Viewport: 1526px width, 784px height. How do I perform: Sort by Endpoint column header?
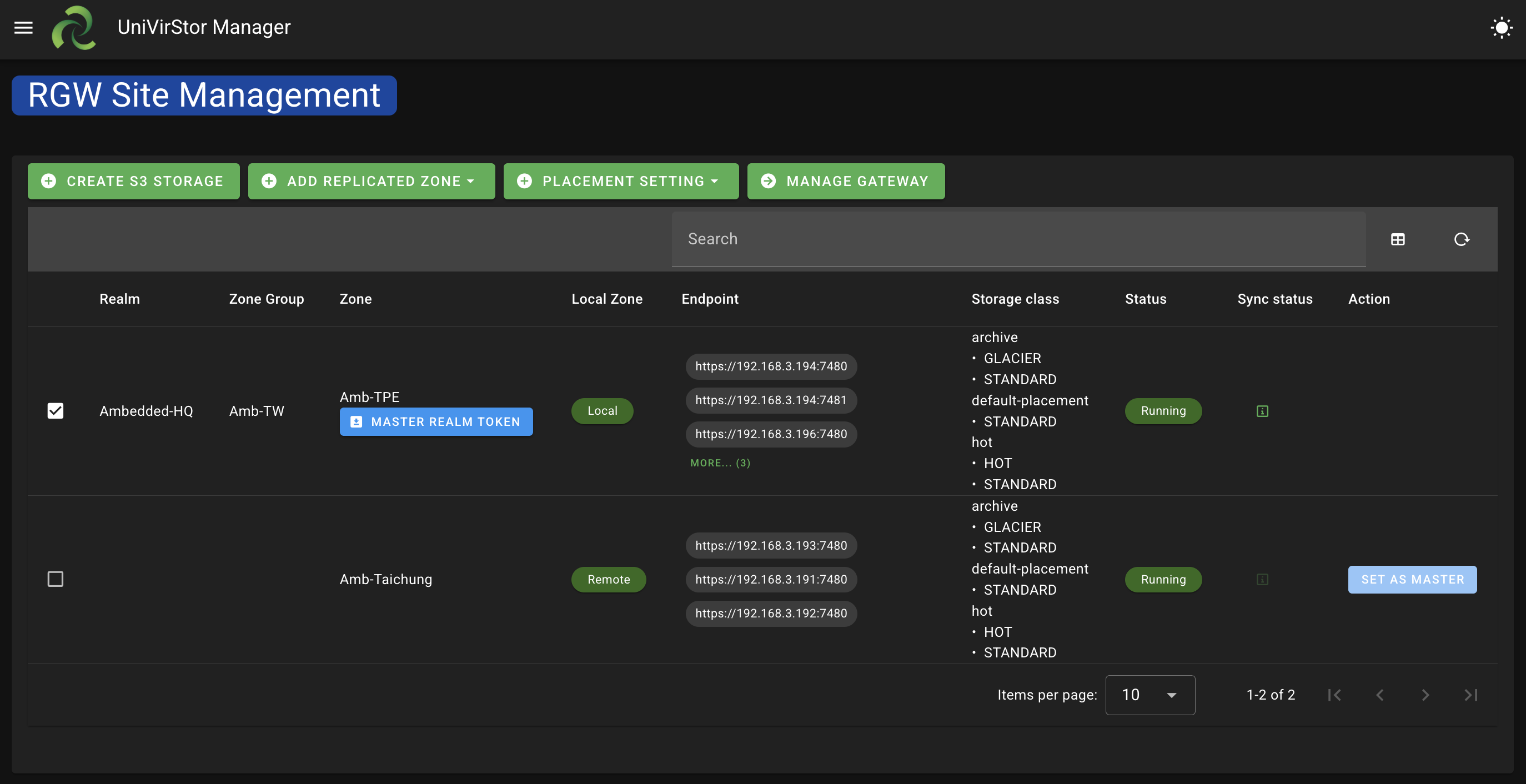coord(710,299)
